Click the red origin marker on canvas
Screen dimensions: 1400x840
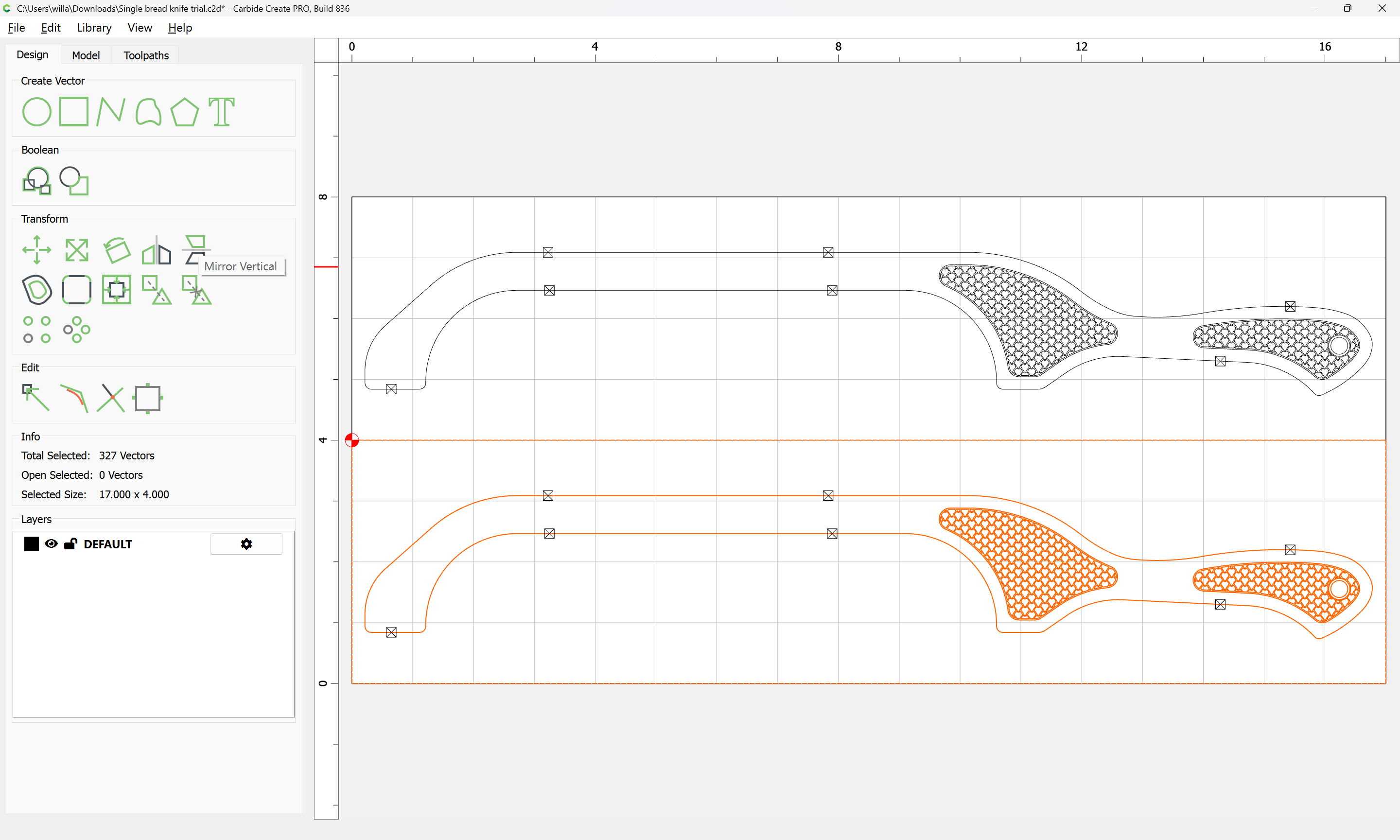click(x=352, y=440)
